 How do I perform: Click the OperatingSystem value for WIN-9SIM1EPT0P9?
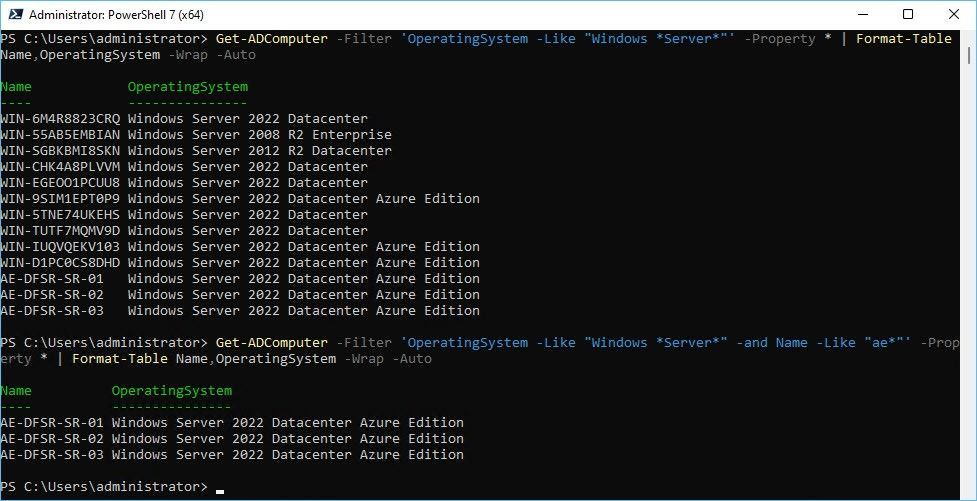coord(304,199)
